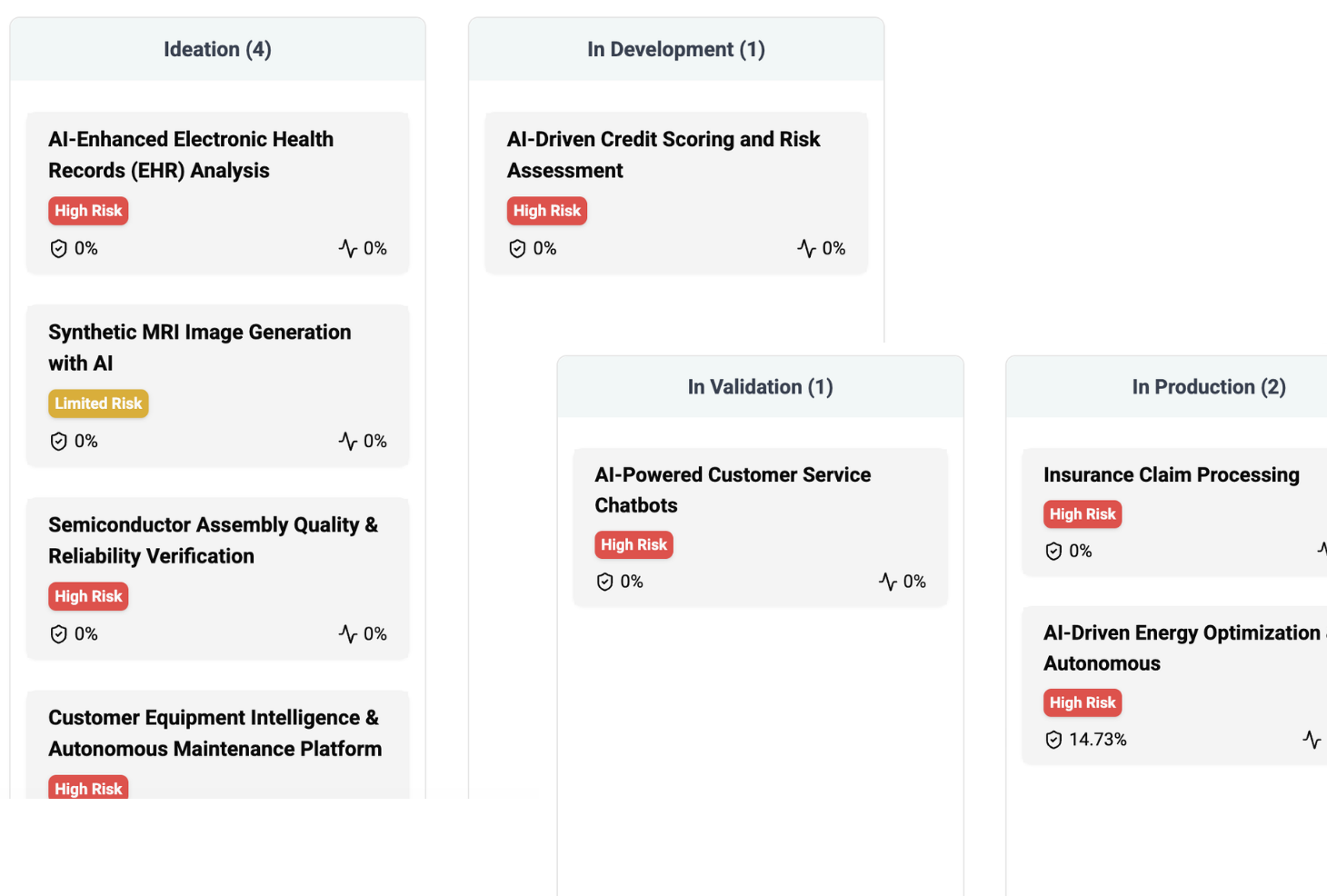Open AI-Driven Energy Optimization card title
Image resolution: width=1327 pixels, height=896 pixels.
click(x=1182, y=647)
